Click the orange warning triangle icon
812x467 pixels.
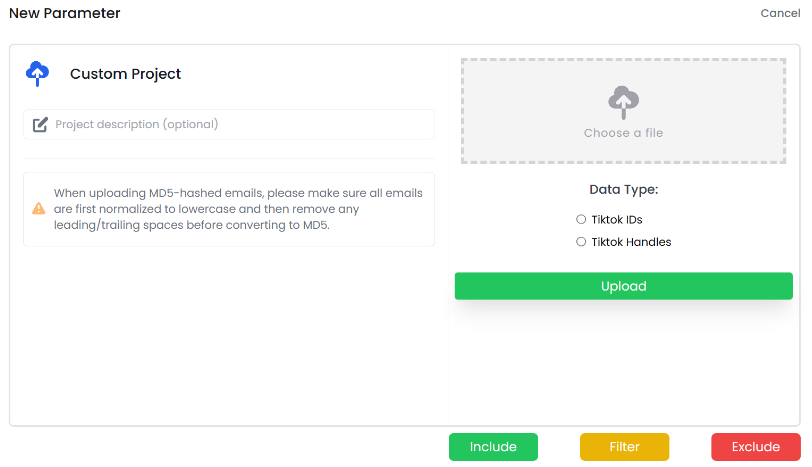(x=39, y=209)
